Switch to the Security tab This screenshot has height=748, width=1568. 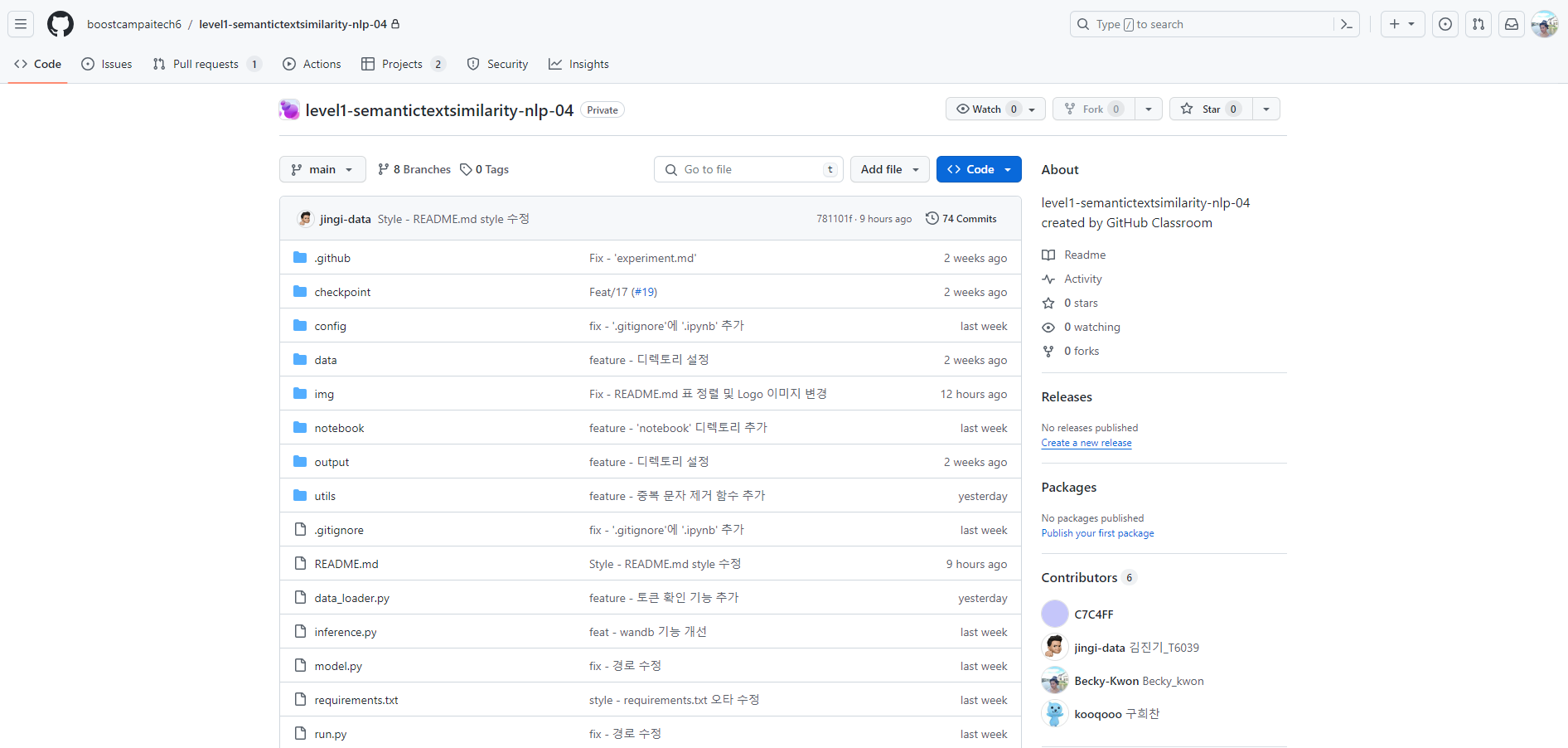coord(497,64)
